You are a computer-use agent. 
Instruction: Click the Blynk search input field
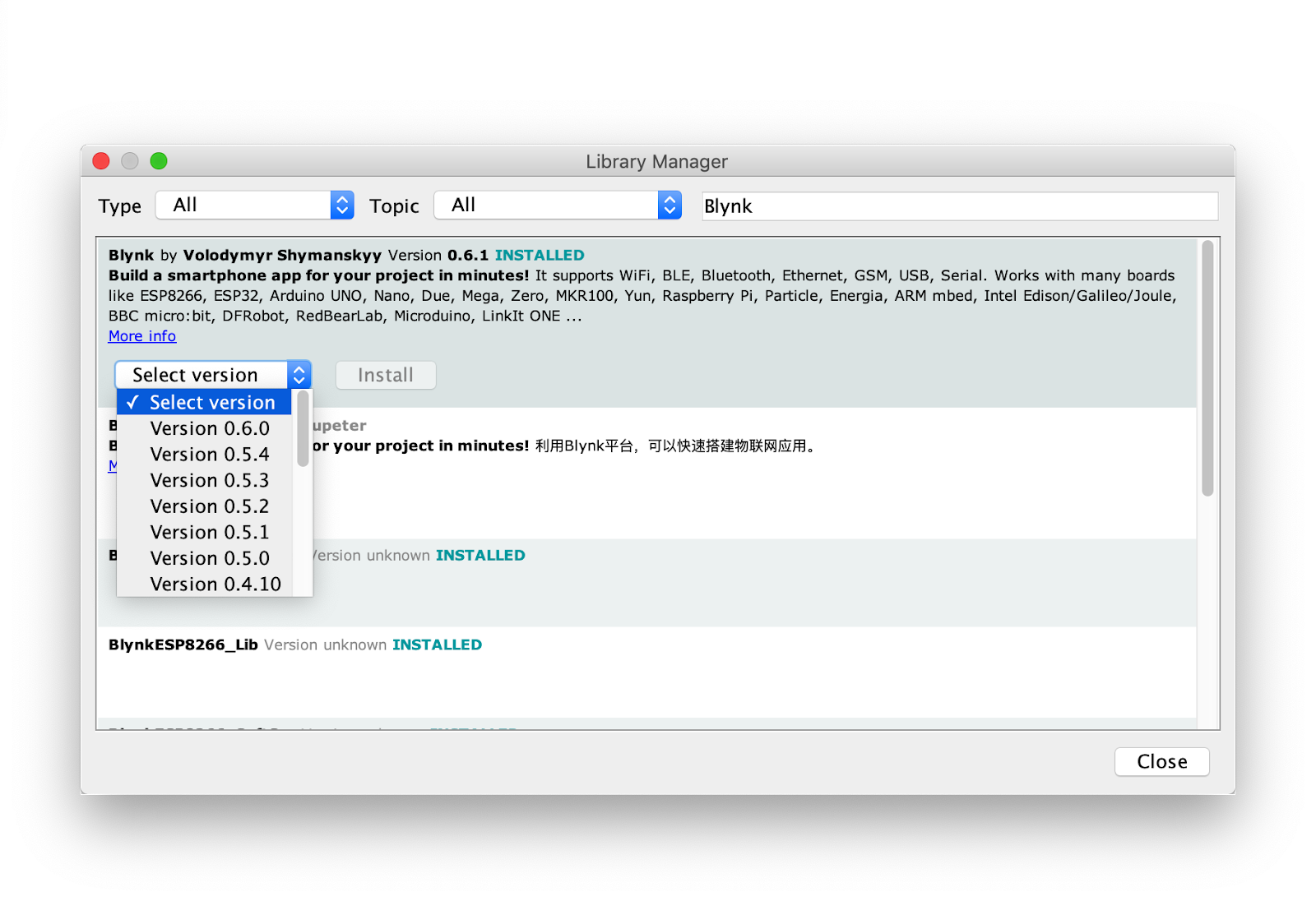pyautogui.click(x=960, y=206)
